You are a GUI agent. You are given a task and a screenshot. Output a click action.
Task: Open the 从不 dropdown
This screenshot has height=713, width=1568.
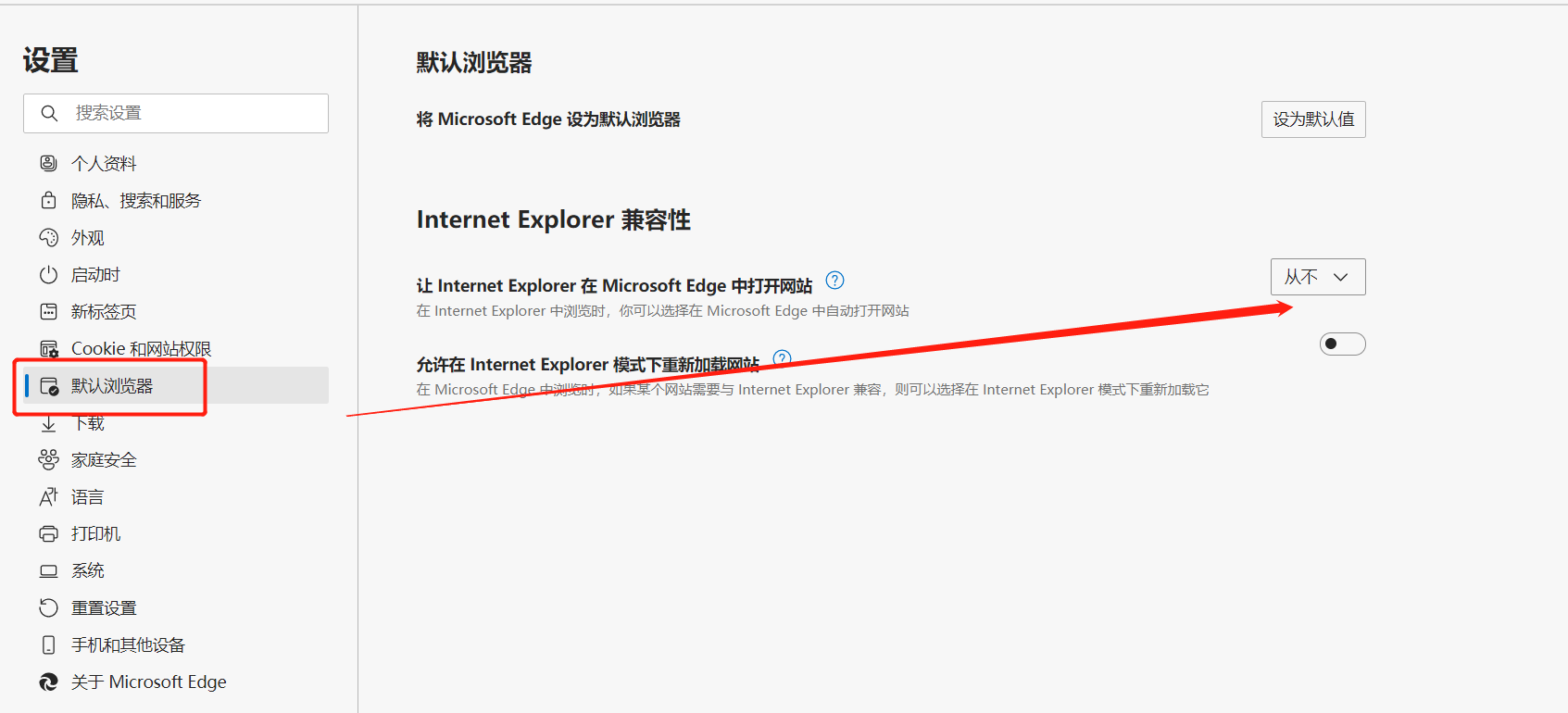(1318, 277)
